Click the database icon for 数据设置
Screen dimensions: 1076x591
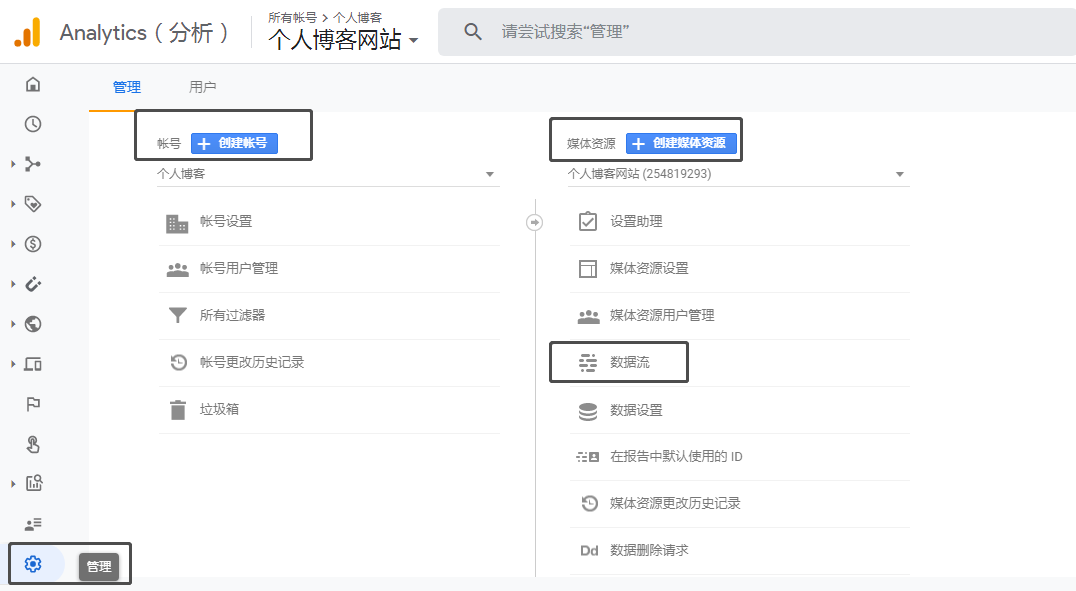(x=588, y=411)
